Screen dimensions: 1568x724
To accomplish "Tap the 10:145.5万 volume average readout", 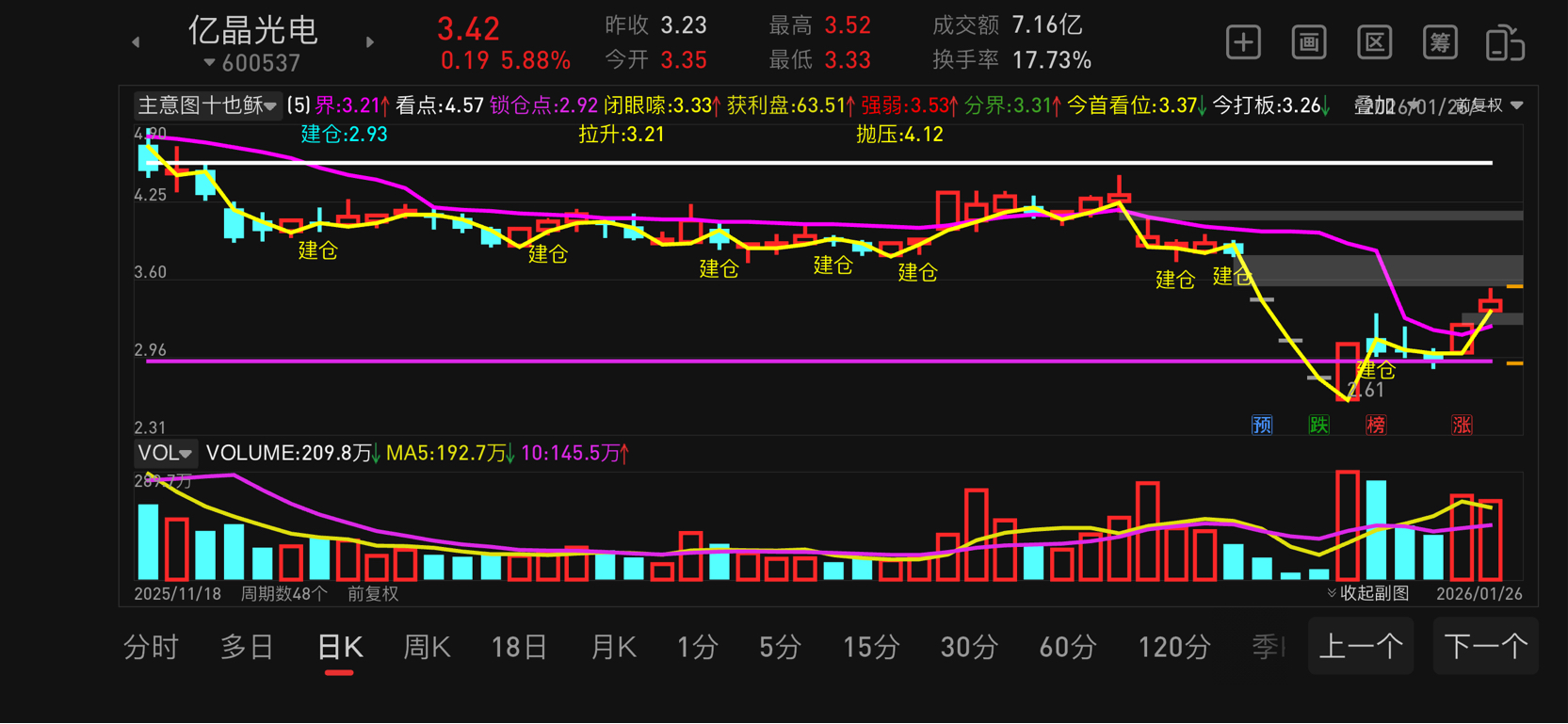I will pos(575,453).
